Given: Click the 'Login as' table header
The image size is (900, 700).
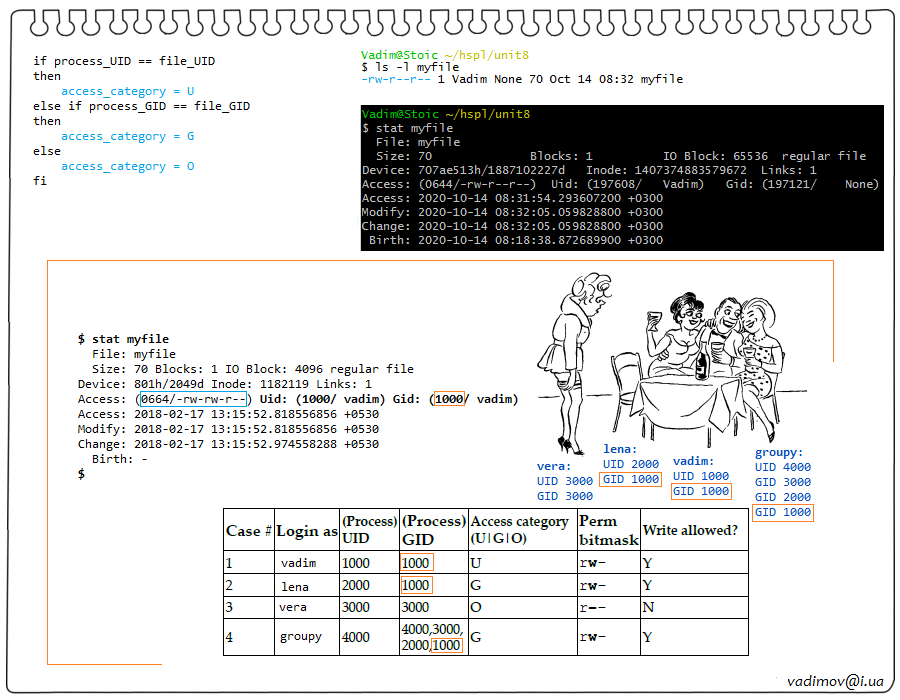Looking at the screenshot, I should pyautogui.click(x=307, y=530).
